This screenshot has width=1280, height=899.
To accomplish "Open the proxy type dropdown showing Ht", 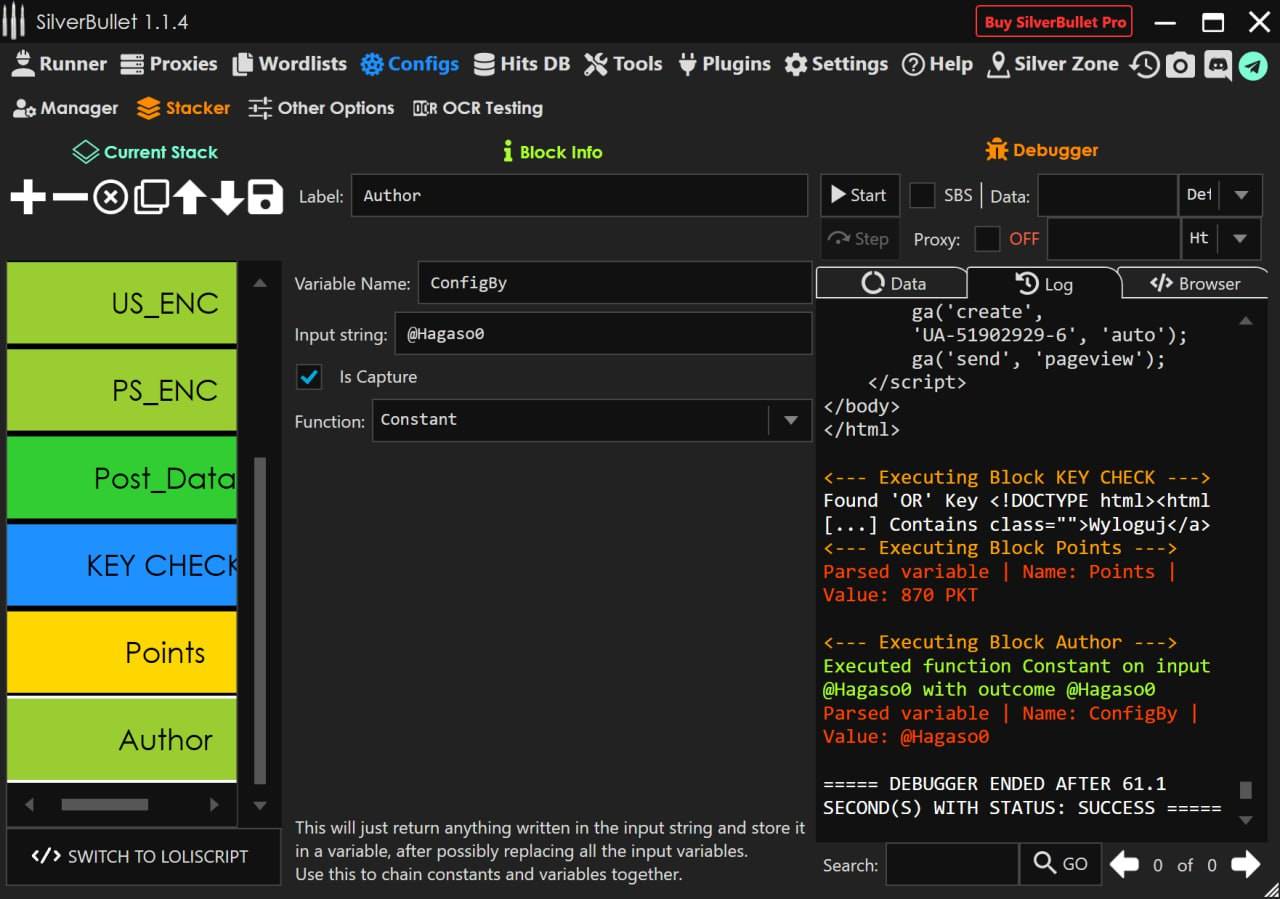I will [1241, 239].
